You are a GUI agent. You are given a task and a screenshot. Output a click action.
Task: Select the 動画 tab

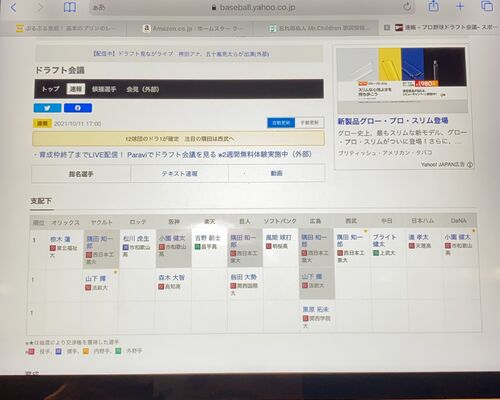pyautogui.click(x=277, y=173)
